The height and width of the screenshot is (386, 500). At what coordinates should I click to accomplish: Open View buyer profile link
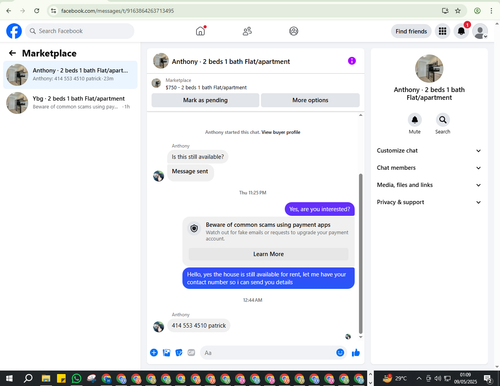[x=281, y=132]
